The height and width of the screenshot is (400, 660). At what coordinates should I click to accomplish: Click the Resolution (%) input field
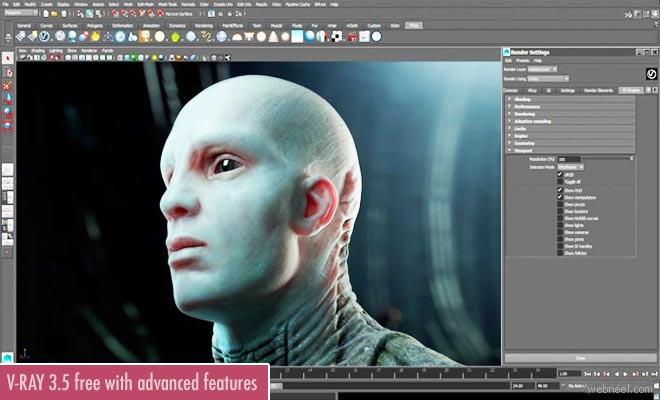[x=569, y=159]
